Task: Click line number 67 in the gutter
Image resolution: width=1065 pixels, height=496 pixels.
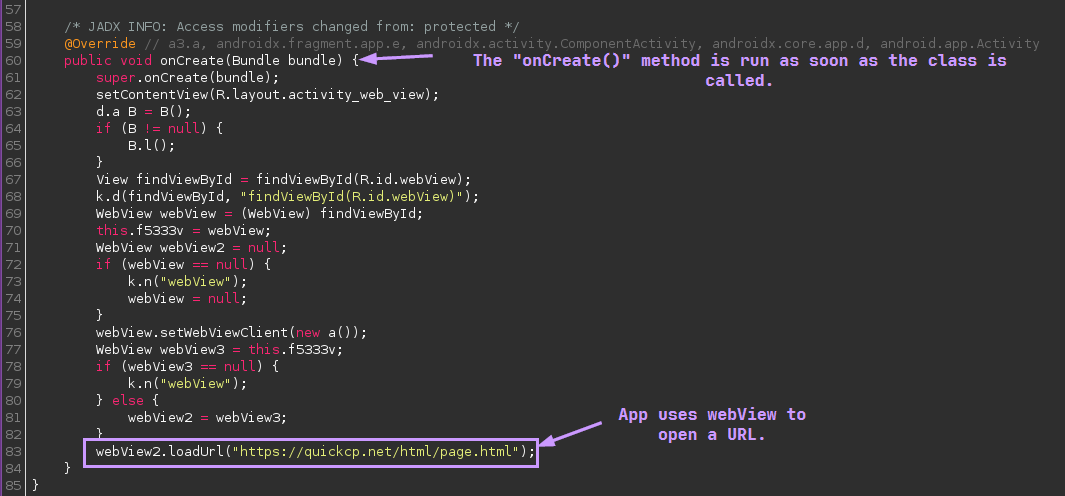Action: click(x=14, y=179)
